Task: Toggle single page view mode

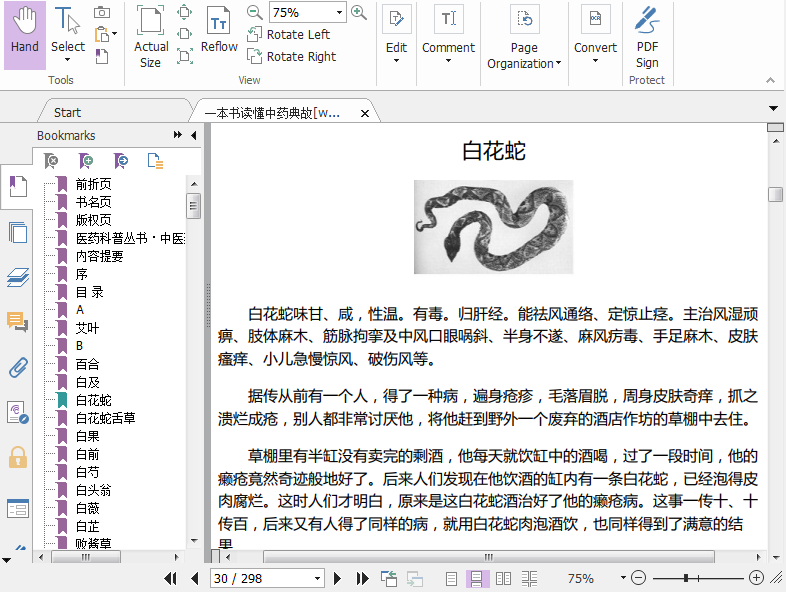Action: (x=452, y=578)
